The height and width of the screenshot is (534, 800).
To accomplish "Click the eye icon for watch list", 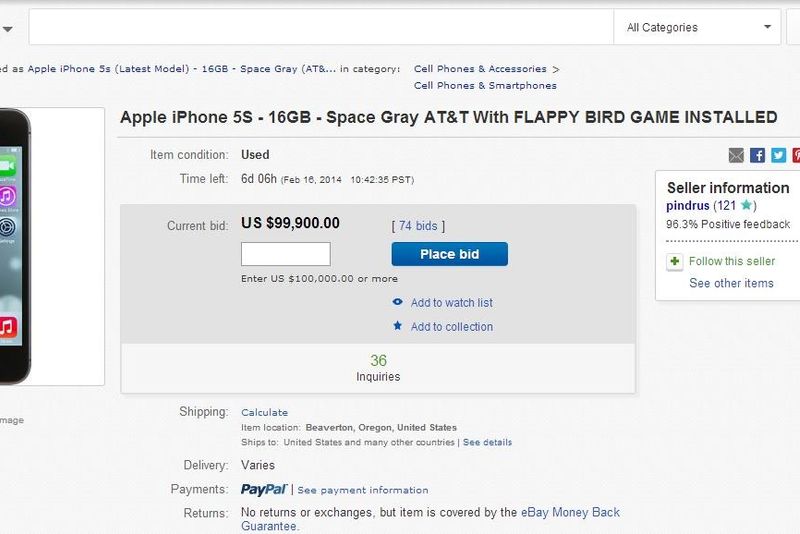I will (x=398, y=302).
